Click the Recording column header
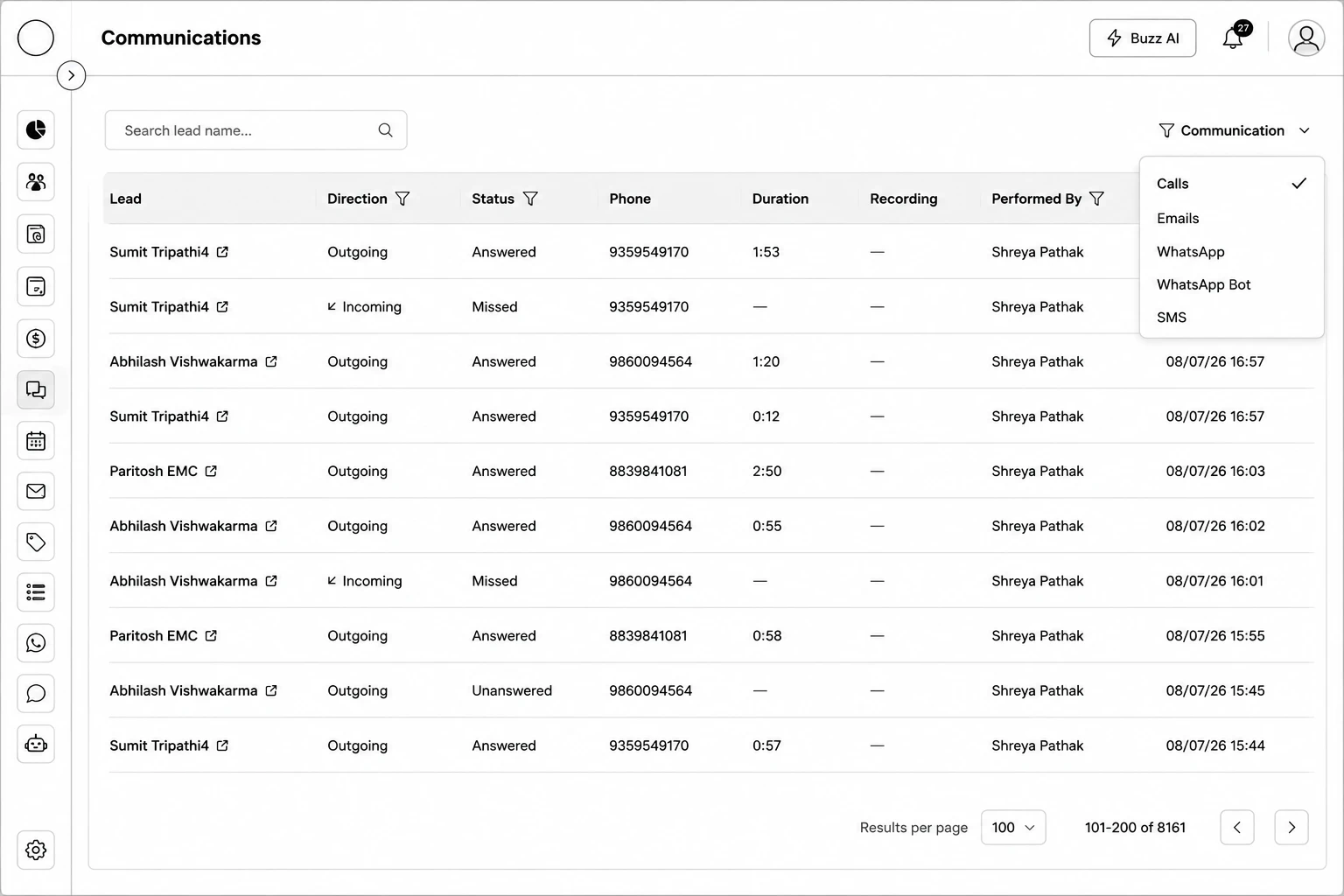The image size is (1344, 896). [903, 199]
